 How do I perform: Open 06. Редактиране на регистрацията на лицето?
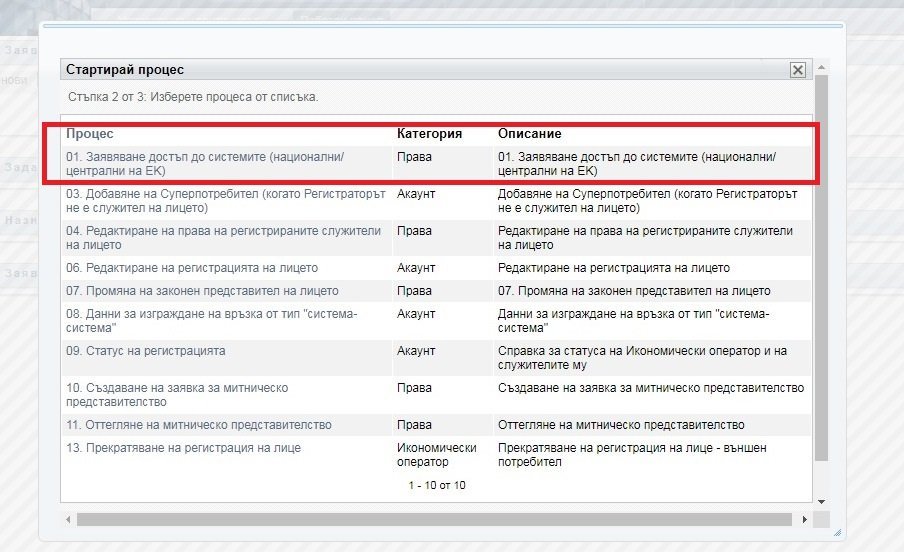[x=192, y=268]
